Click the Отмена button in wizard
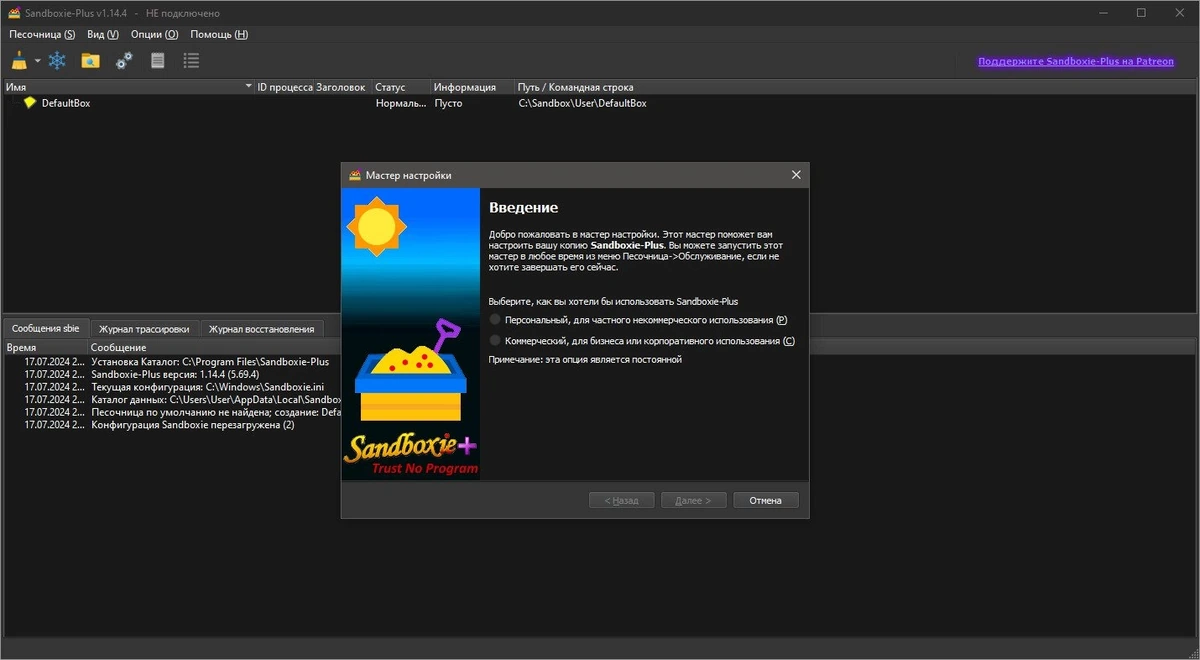 [765, 500]
